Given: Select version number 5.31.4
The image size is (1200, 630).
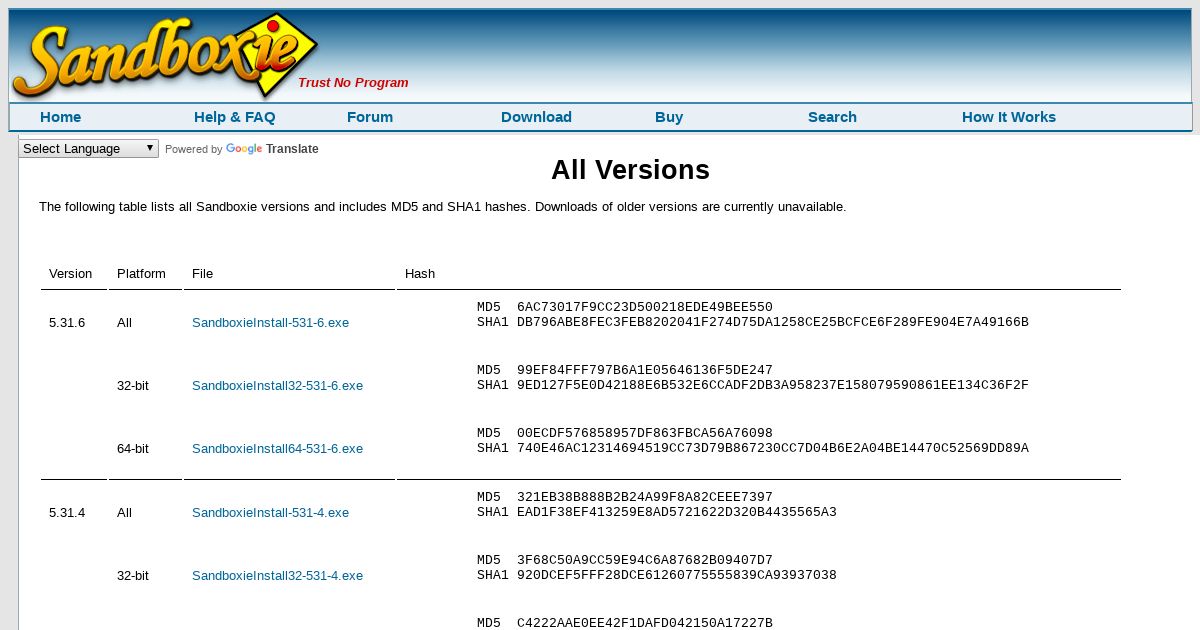Looking at the screenshot, I should tap(67, 513).
